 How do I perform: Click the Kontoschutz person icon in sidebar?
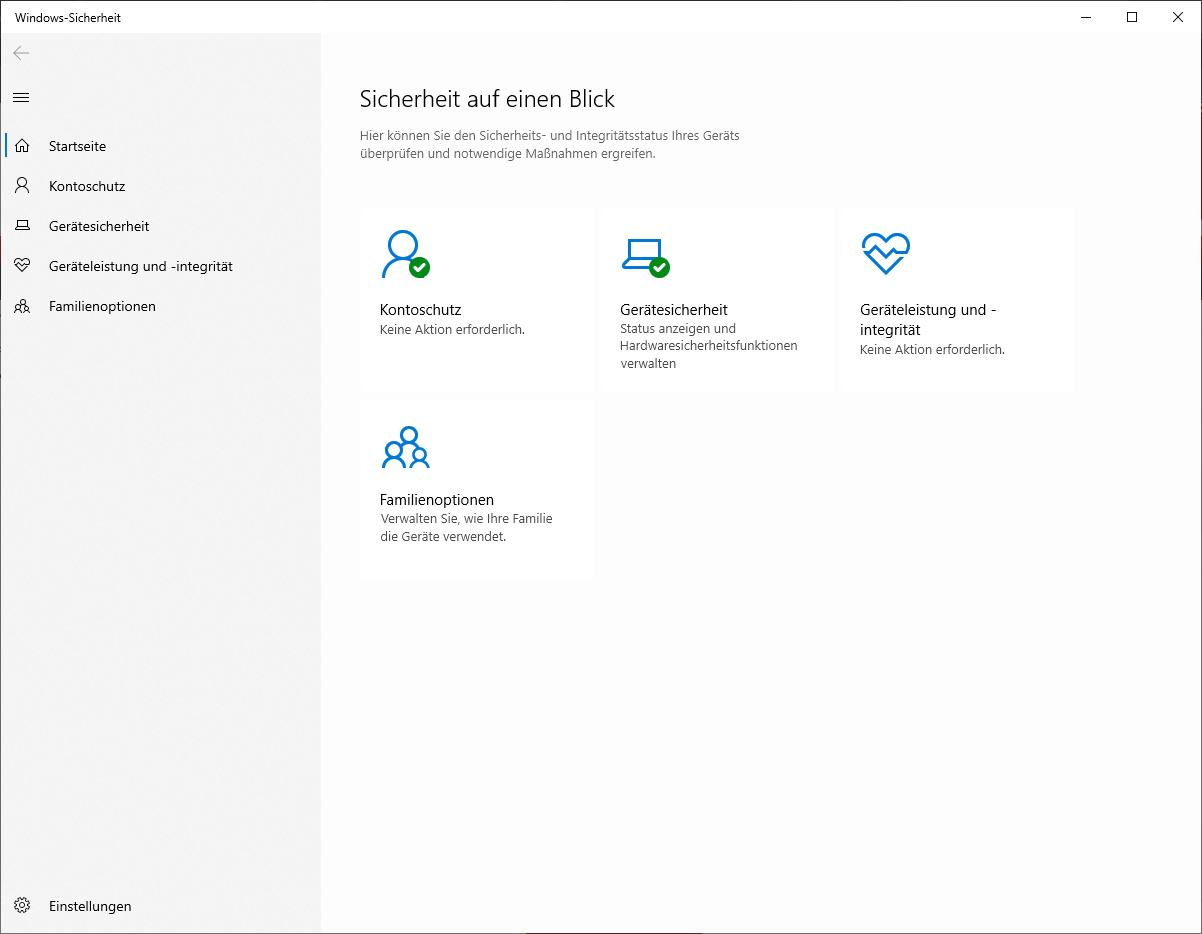22,186
